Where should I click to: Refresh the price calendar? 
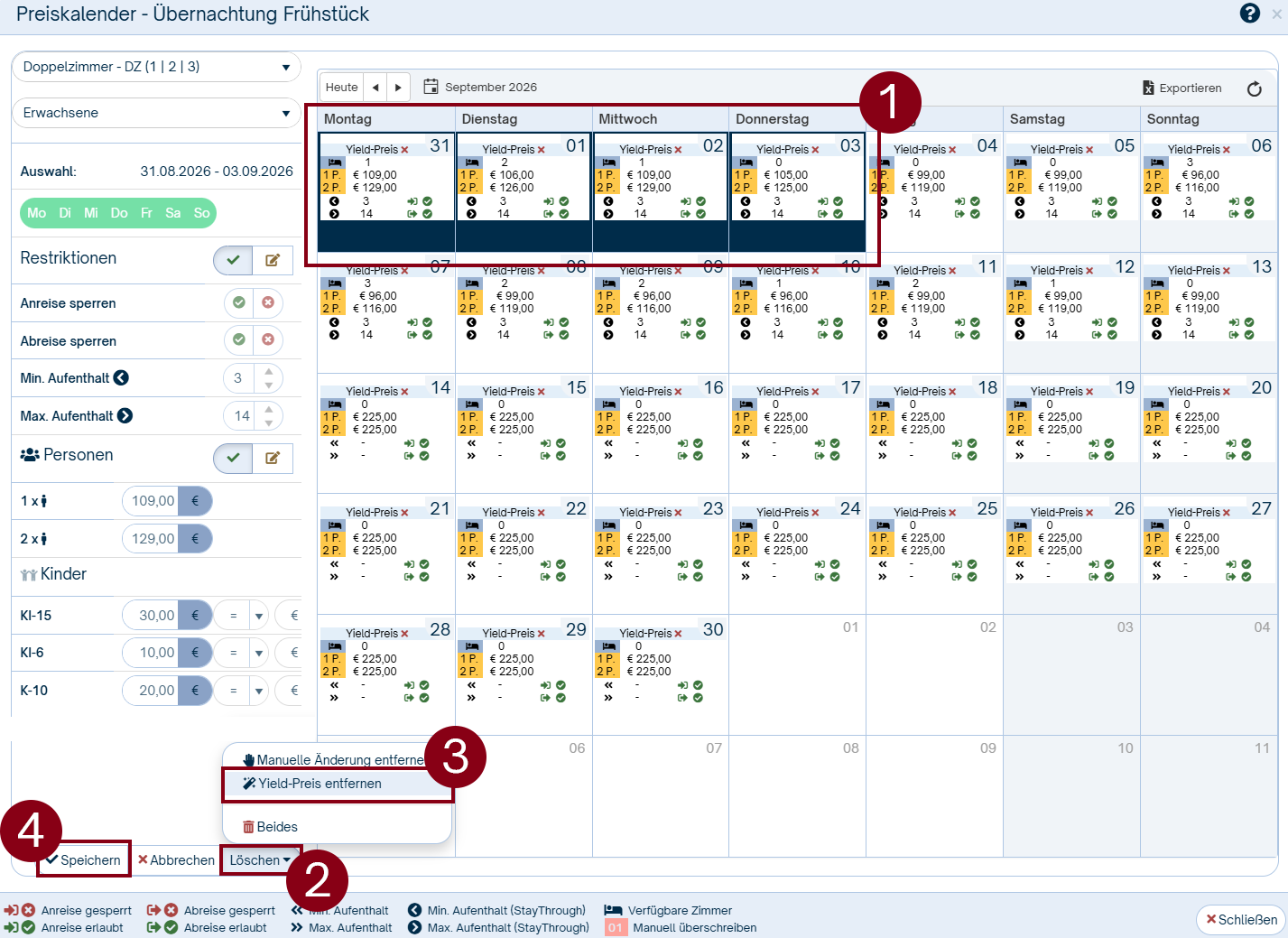point(1254,88)
